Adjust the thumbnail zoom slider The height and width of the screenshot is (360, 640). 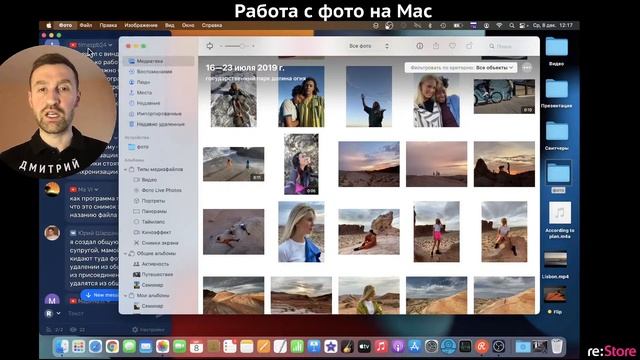(x=238, y=46)
